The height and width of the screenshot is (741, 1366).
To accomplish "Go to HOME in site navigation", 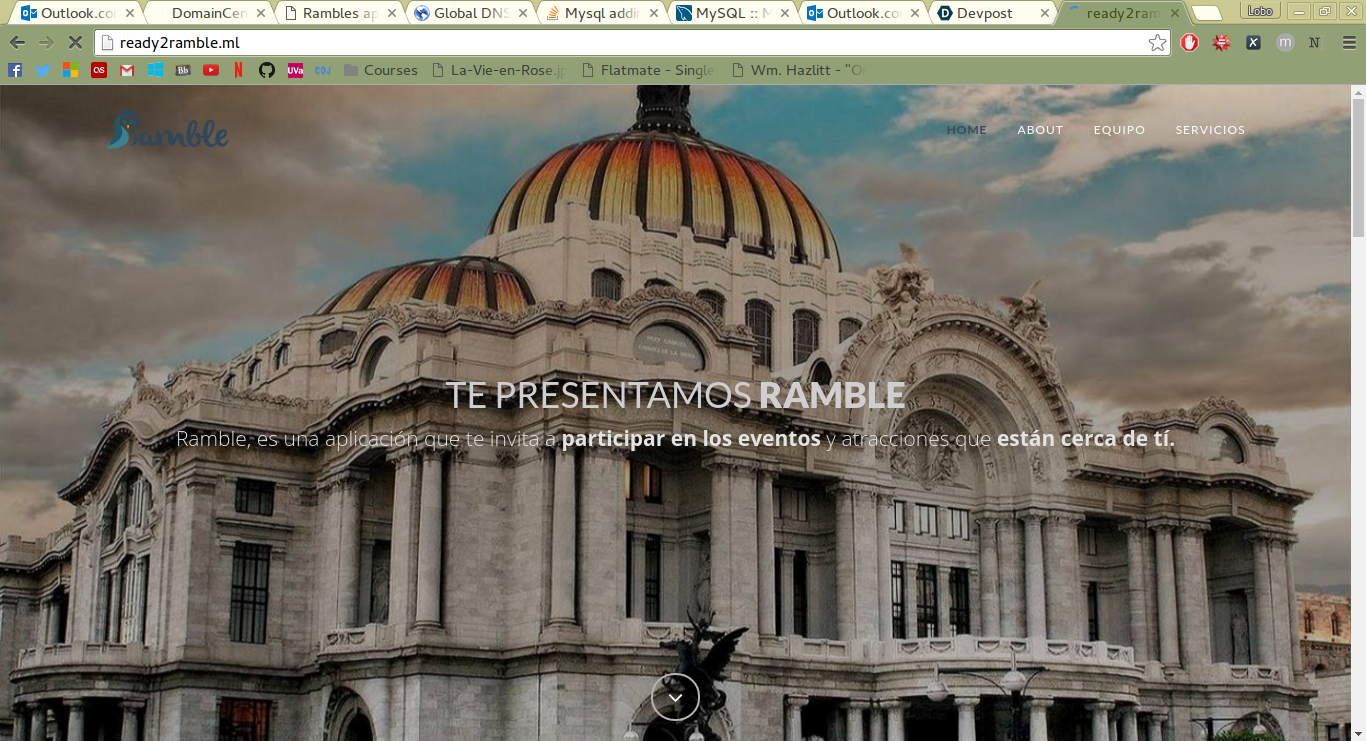I will (966, 130).
